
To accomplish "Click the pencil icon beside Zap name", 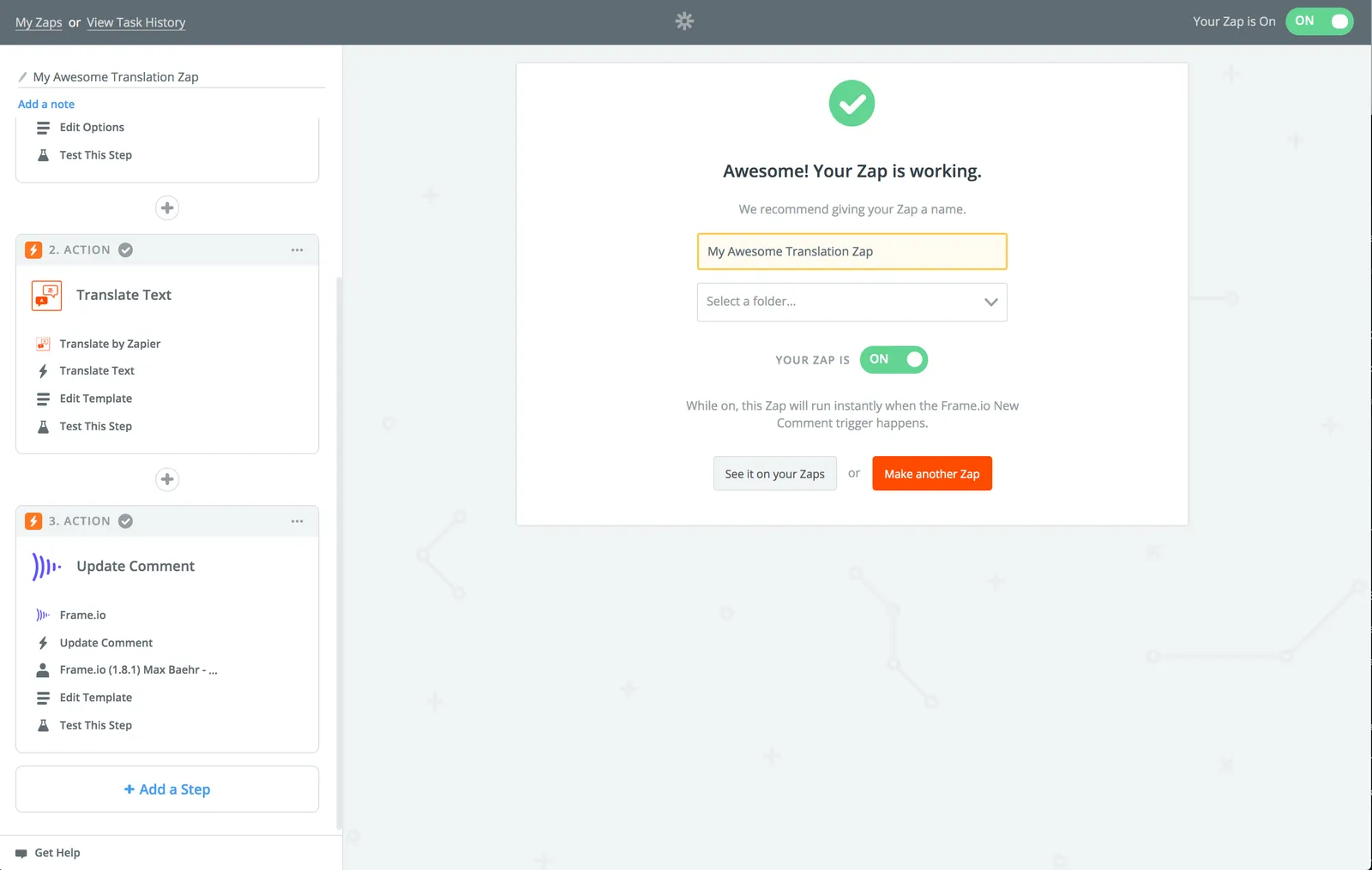I will point(23,77).
